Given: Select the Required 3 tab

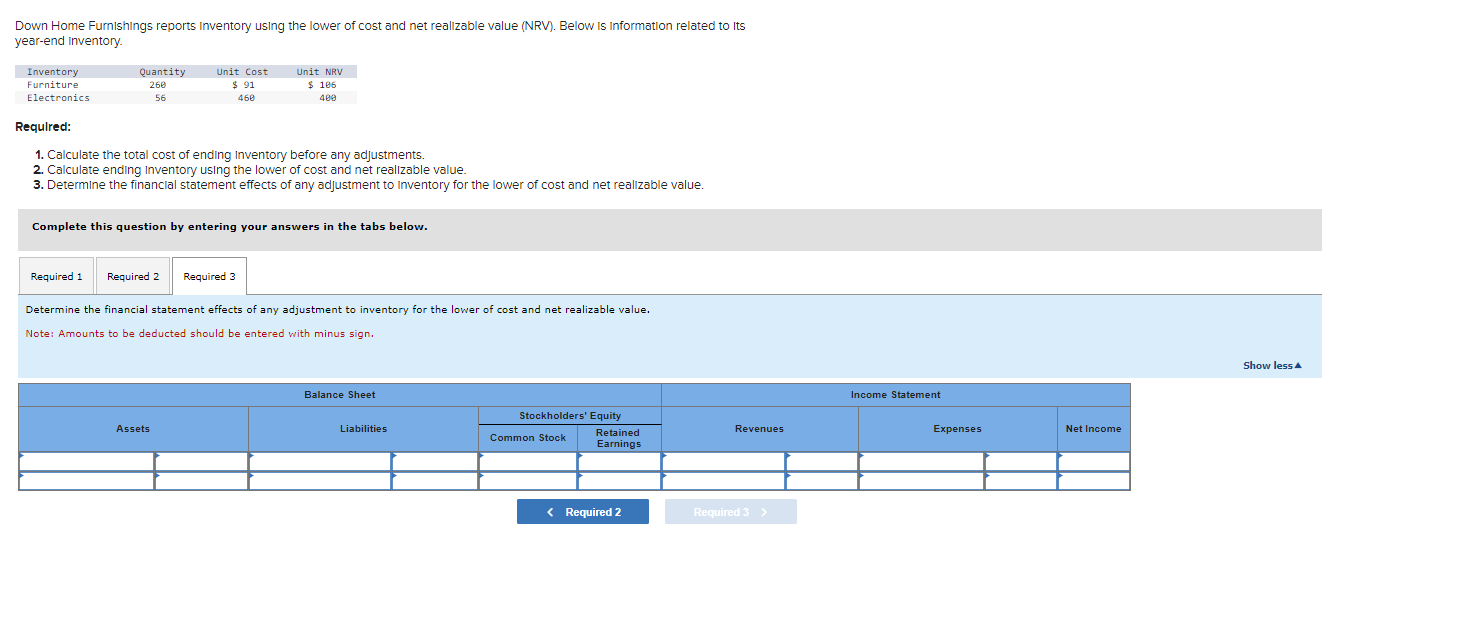Looking at the screenshot, I should pos(209,276).
